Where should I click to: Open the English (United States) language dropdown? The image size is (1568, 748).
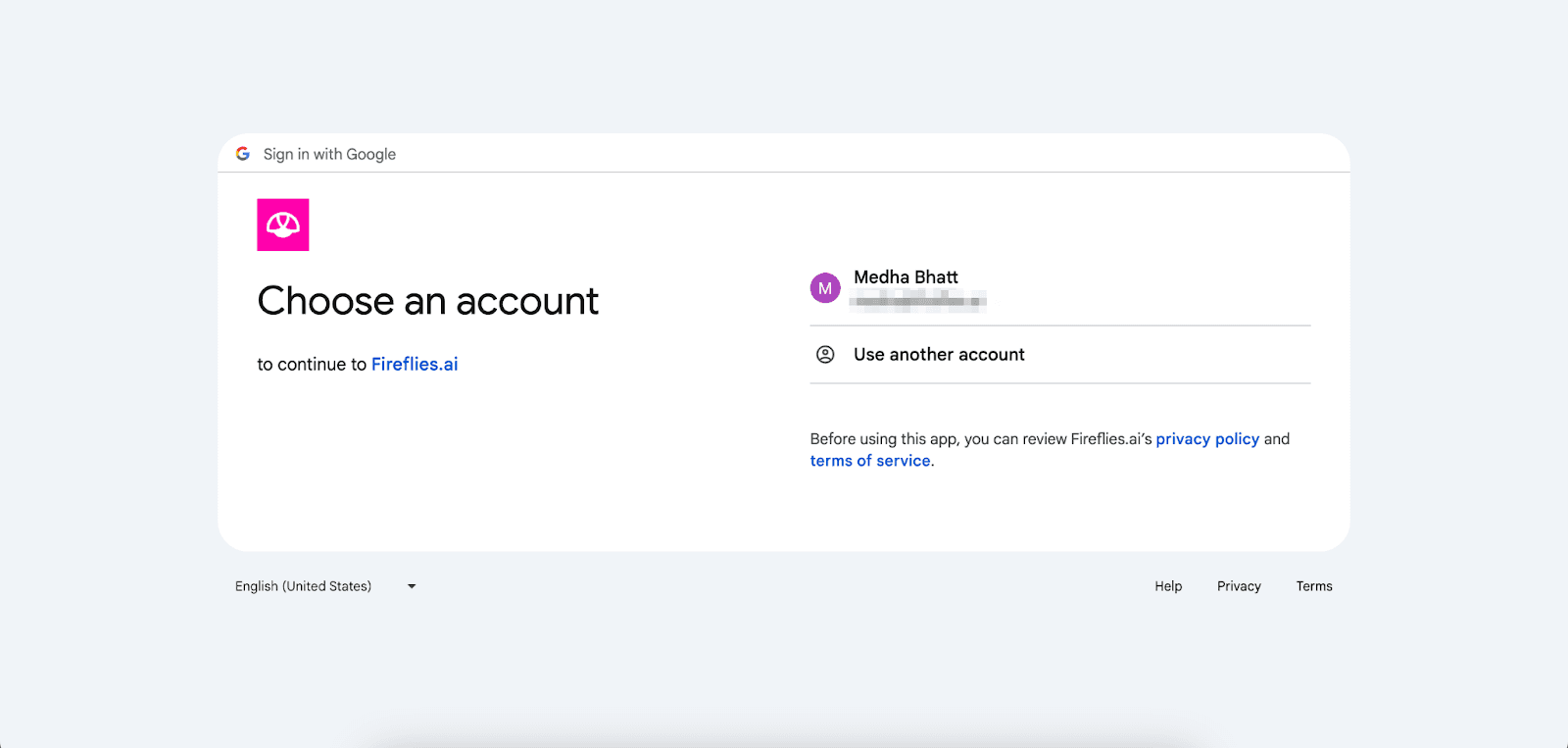[x=325, y=586]
